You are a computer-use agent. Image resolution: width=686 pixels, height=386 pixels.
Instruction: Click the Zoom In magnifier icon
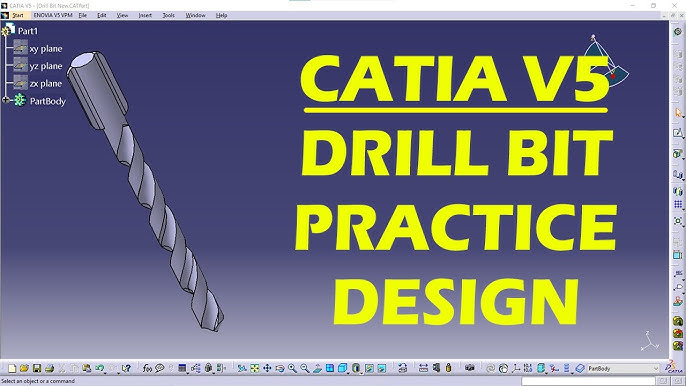292,368
